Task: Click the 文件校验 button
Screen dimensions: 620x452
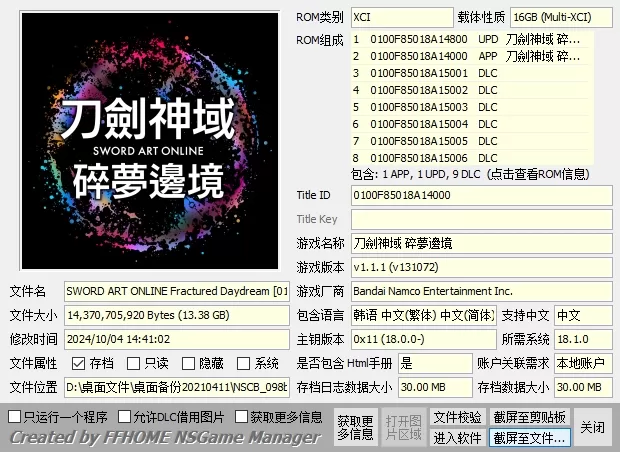Action: pos(457,416)
